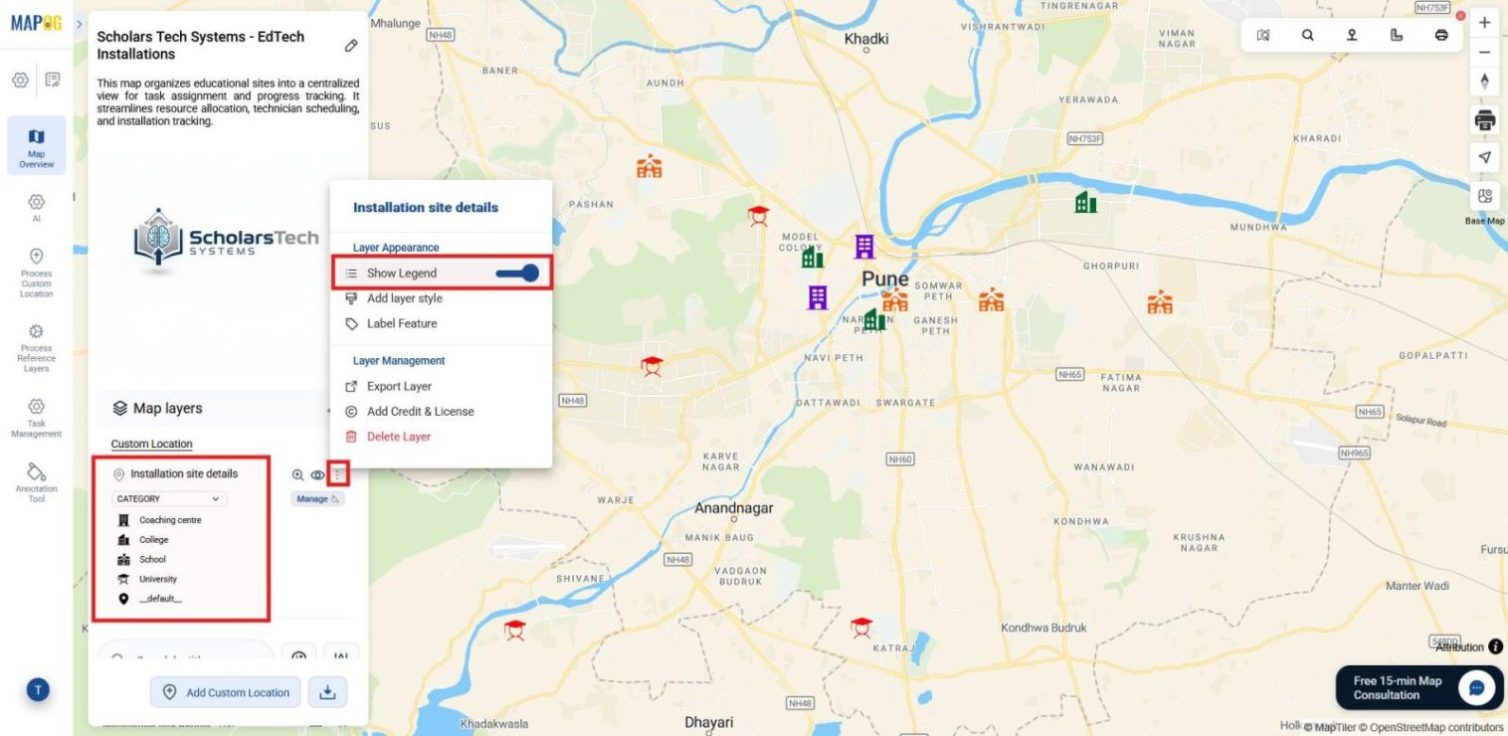Viewport: 1508px width, 736px height.
Task: Open the Base Map selector
Action: [1484, 198]
